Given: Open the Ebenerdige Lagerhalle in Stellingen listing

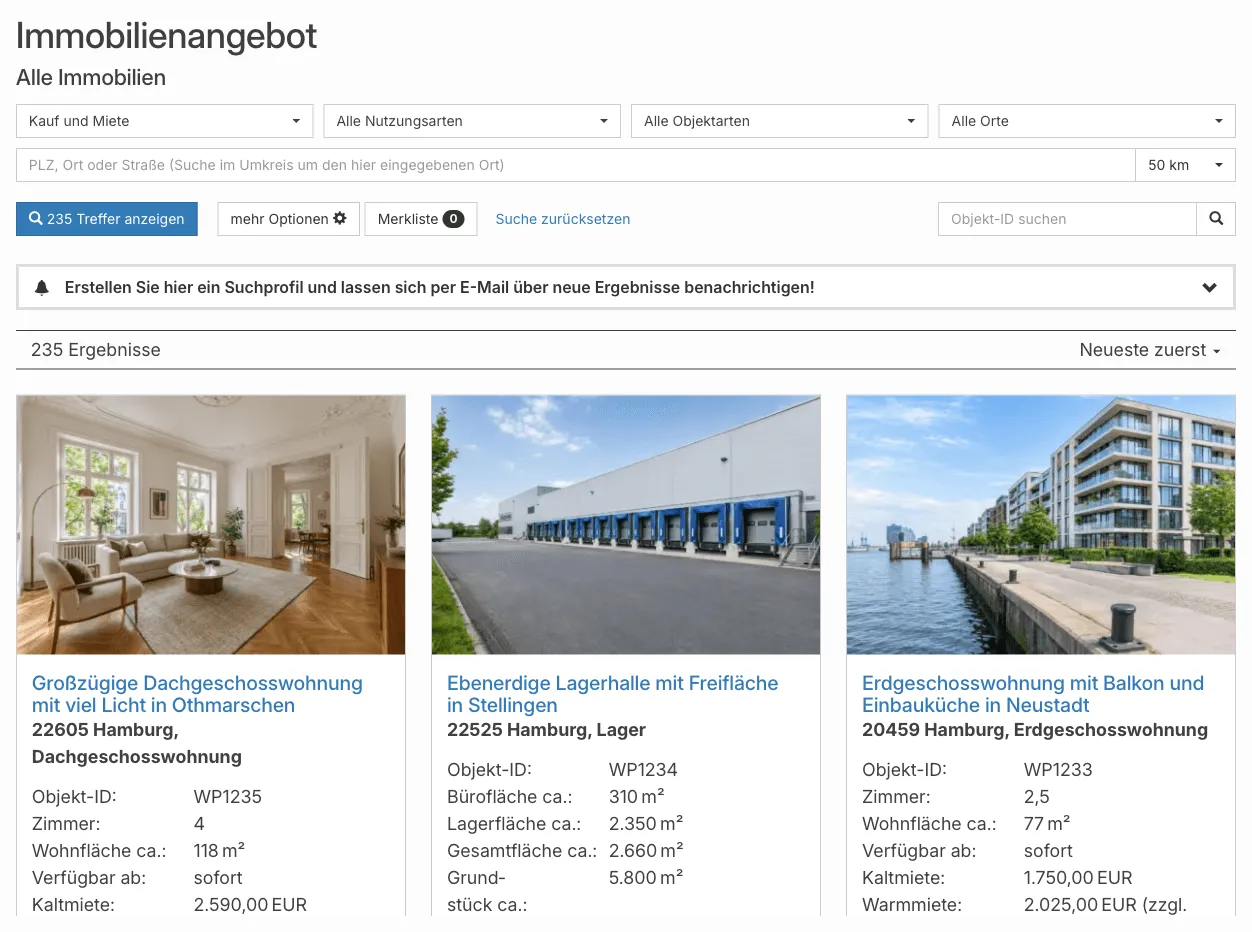Looking at the screenshot, I should [x=612, y=694].
